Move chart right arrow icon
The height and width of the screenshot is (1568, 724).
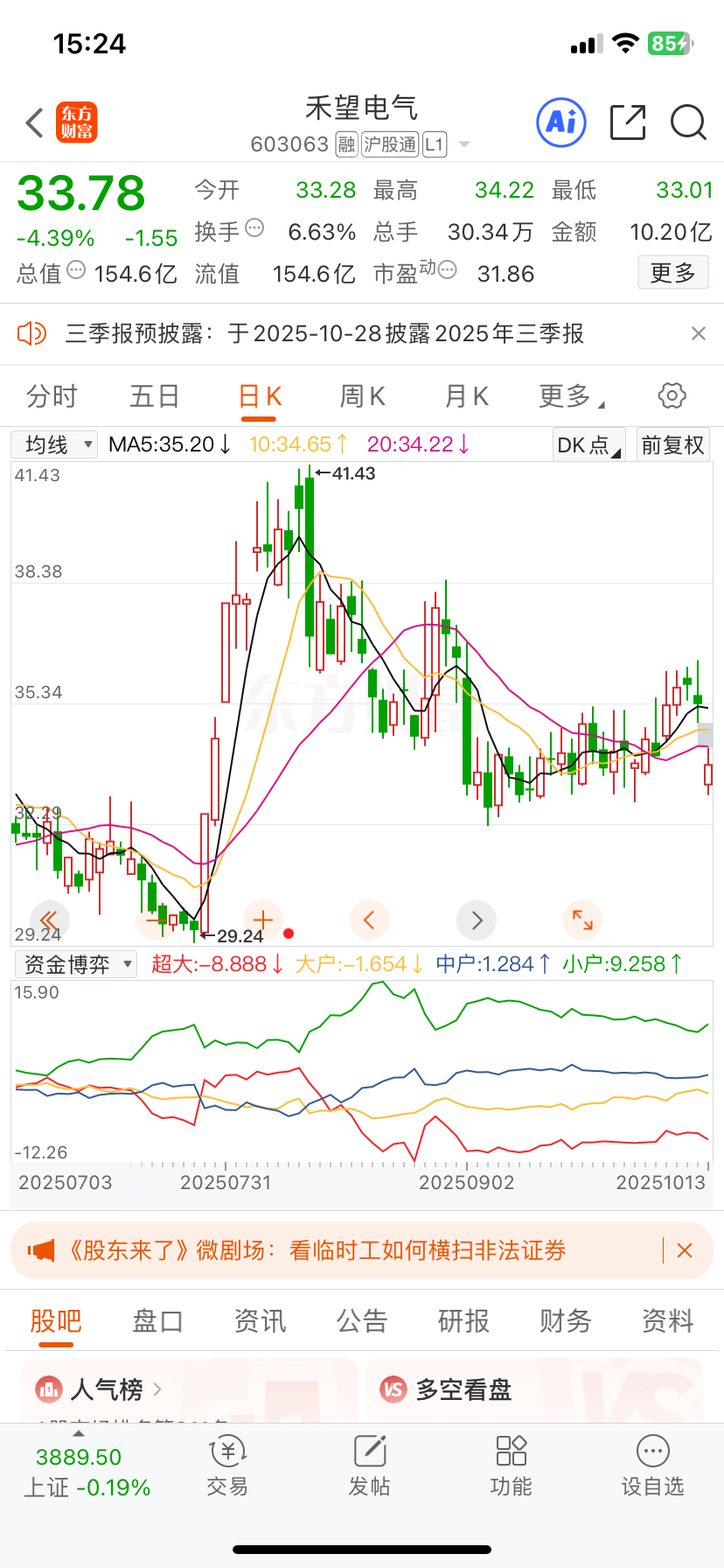[x=477, y=920]
